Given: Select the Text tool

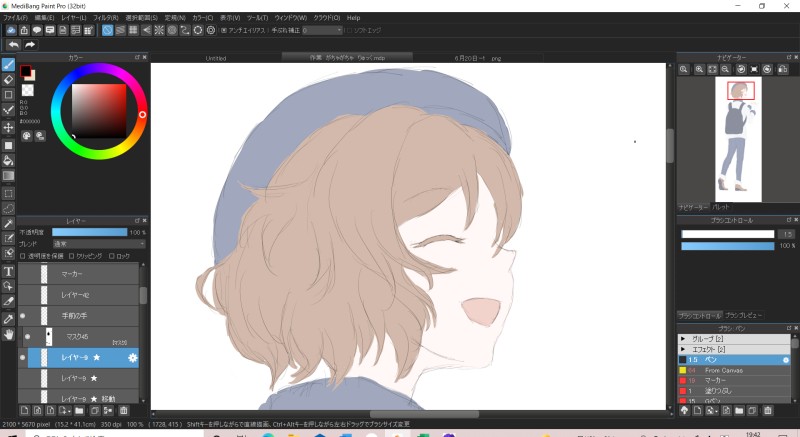Looking at the screenshot, I should tap(8, 271).
